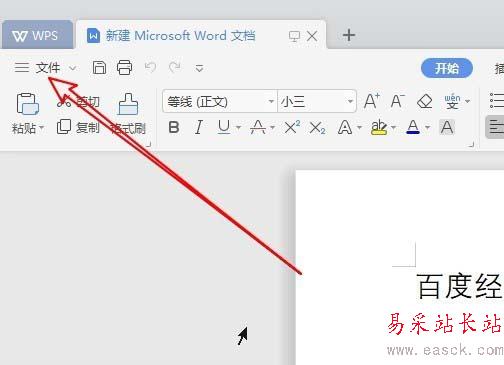Expand the text effects dropdown arrow
This screenshot has width=504, height=365.
pos(359,128)
